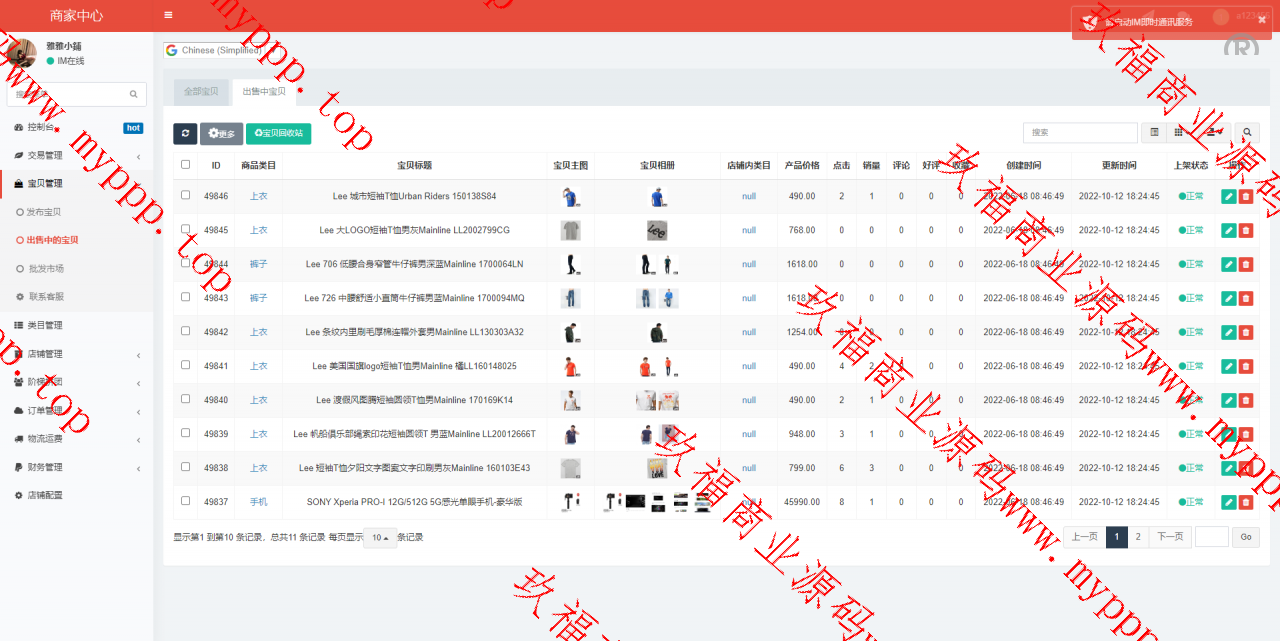Click the table search magnifier icon
Viewport: 1280px width, 641px height.
click(x=1246, y=133)
